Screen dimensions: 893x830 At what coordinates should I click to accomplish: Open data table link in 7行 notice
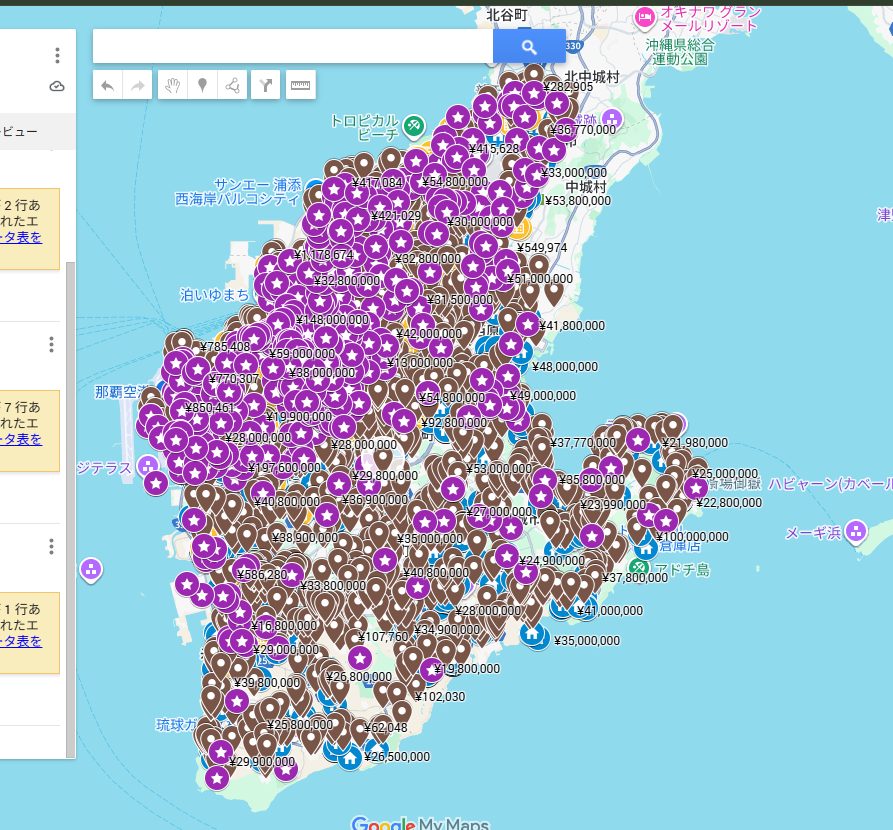[21, 438]
